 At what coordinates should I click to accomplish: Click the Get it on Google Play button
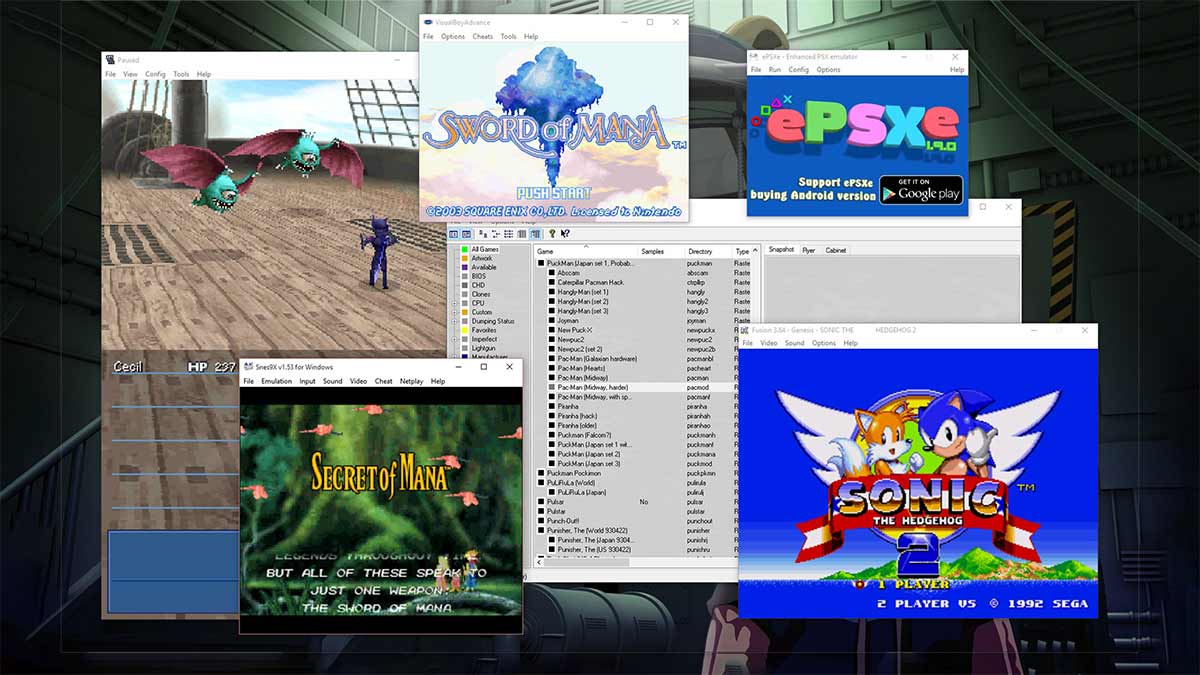tap(921, 189)
